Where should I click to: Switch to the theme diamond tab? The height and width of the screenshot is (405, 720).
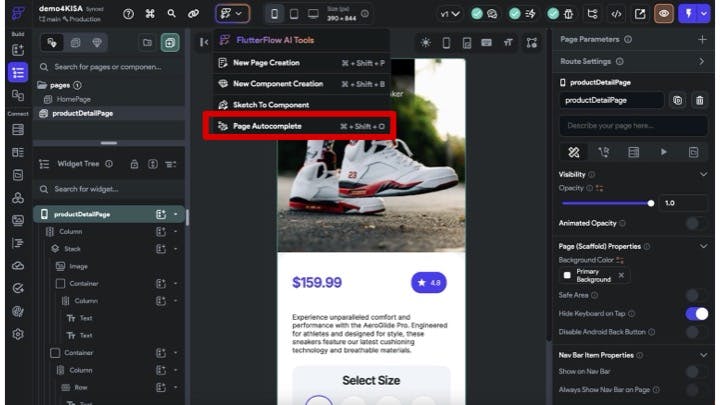pos(97,43)
